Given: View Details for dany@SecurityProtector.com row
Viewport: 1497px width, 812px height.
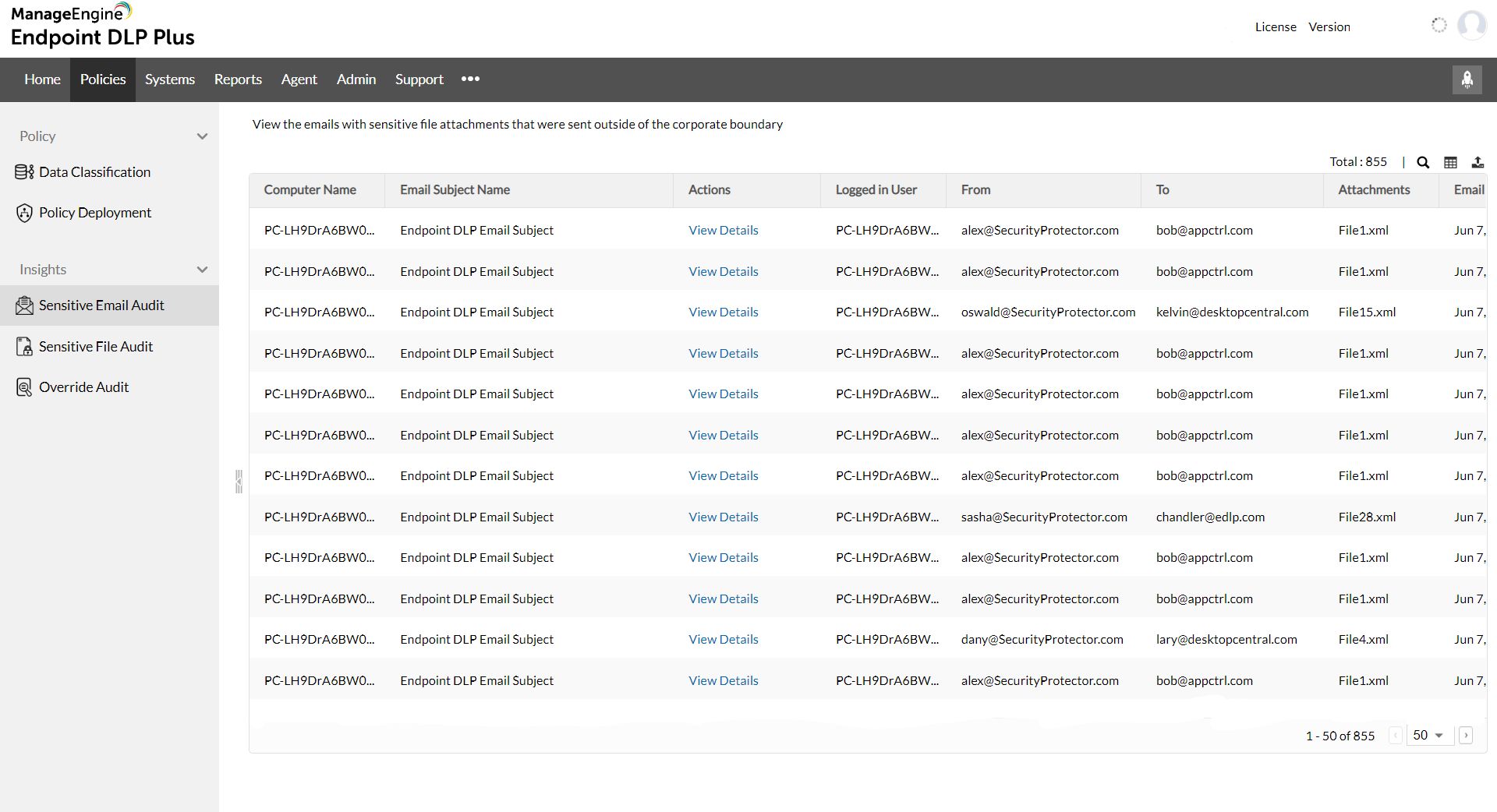Looking at the screenshot, I should (x=724, y=640).
